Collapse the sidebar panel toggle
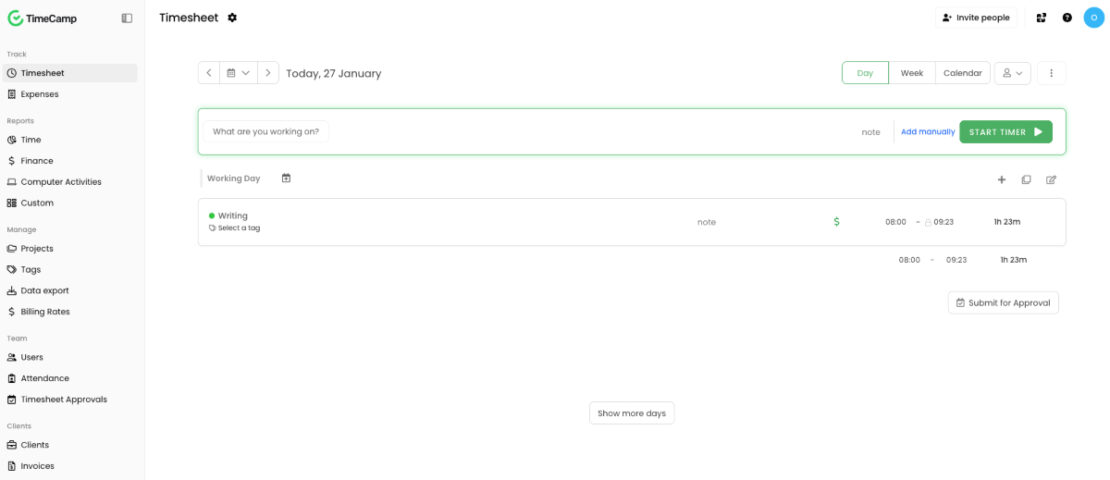The height and width of the screenshot is (480, 1110). [127, 18]
